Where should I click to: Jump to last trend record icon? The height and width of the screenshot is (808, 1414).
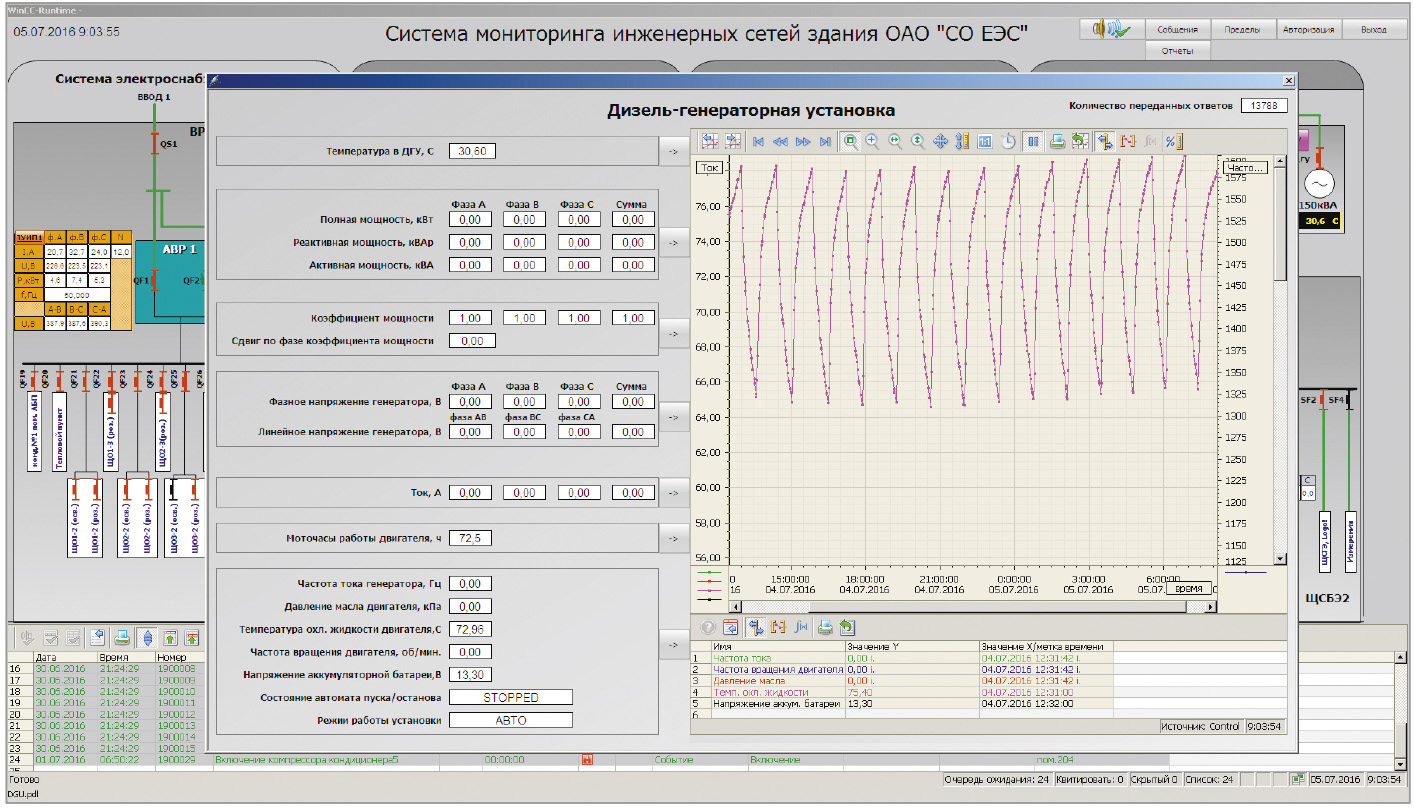(x=825, y=142)
